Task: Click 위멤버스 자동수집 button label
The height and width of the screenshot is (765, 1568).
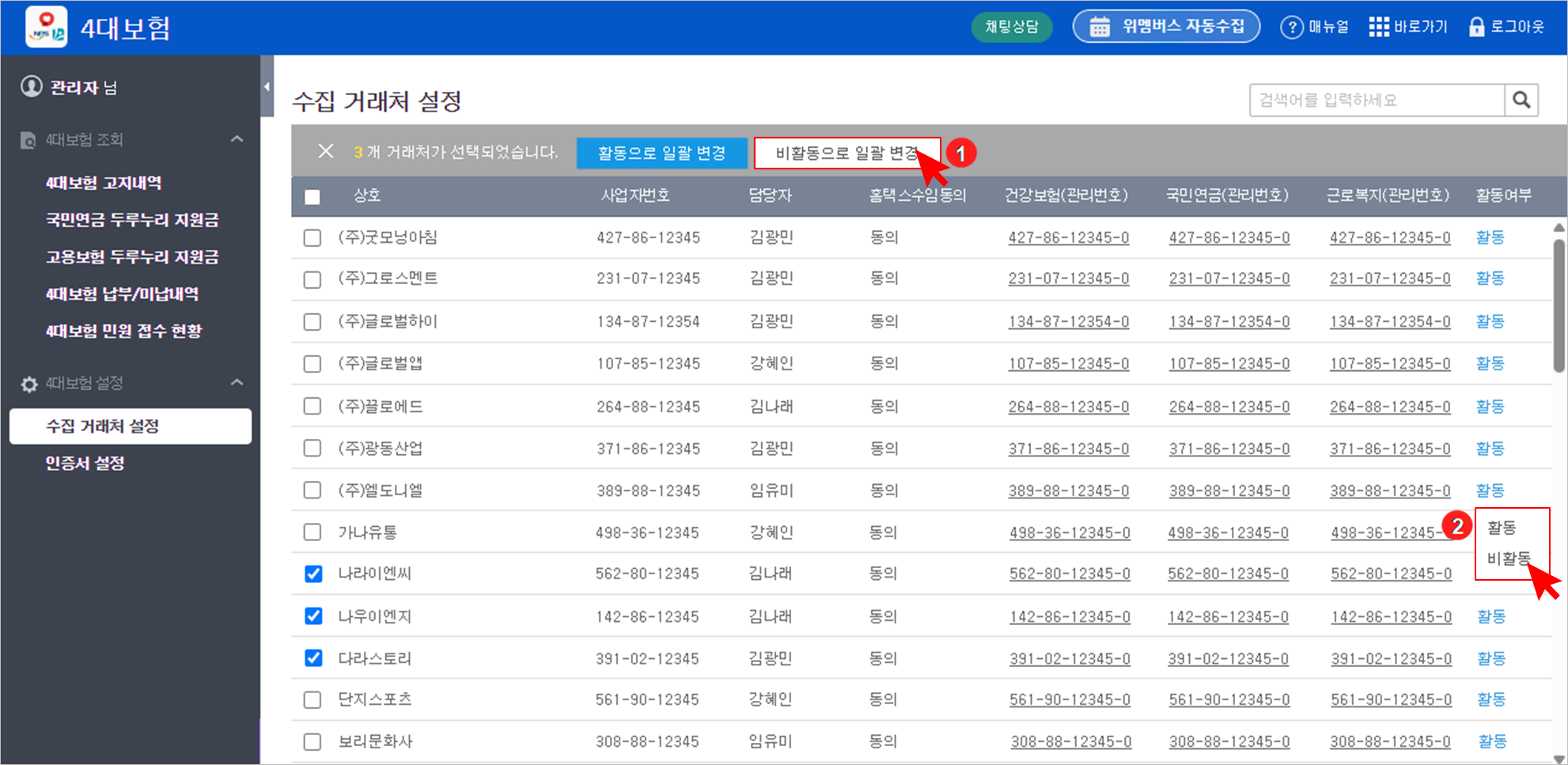Action: (x=1183, y=26)
